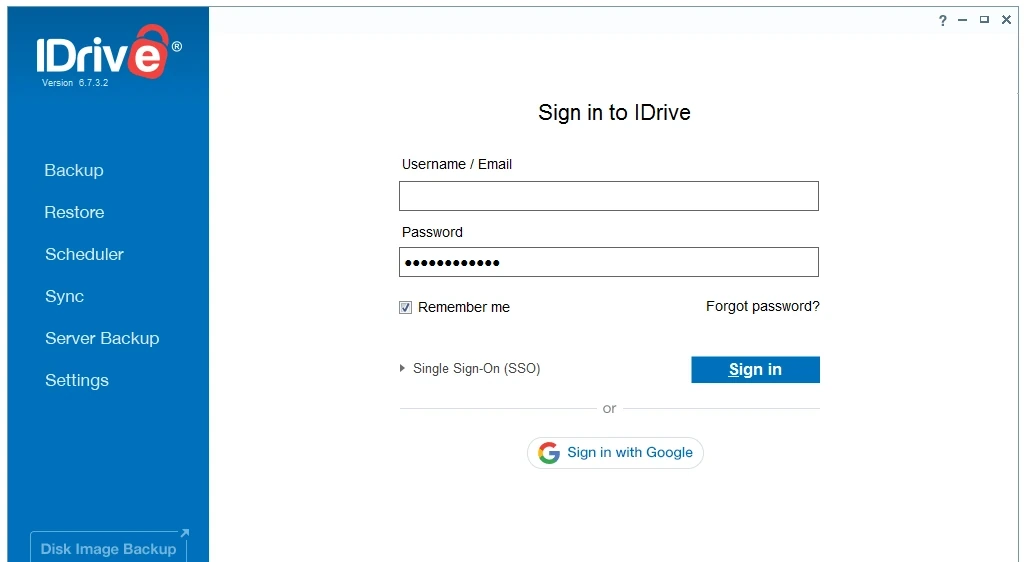The width and height of the screenshot is (1025, 562).
Task: Click the Google G logo icon
Action: tap(549, 452)
